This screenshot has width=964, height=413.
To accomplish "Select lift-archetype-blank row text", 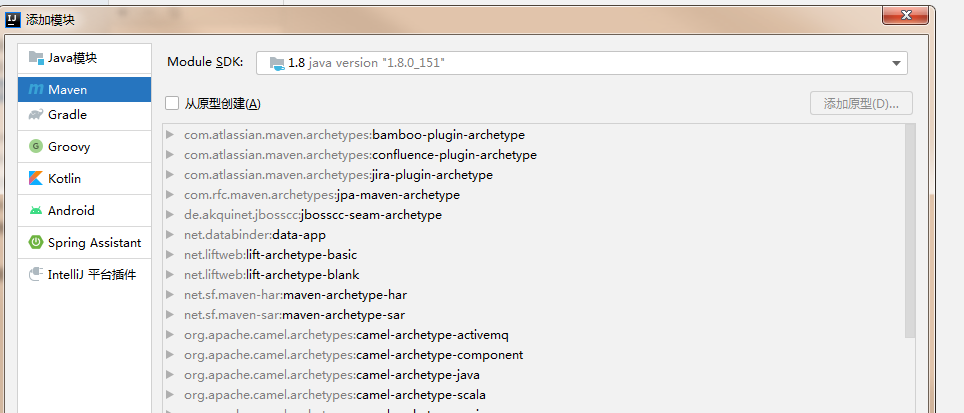I will point(272,275).
